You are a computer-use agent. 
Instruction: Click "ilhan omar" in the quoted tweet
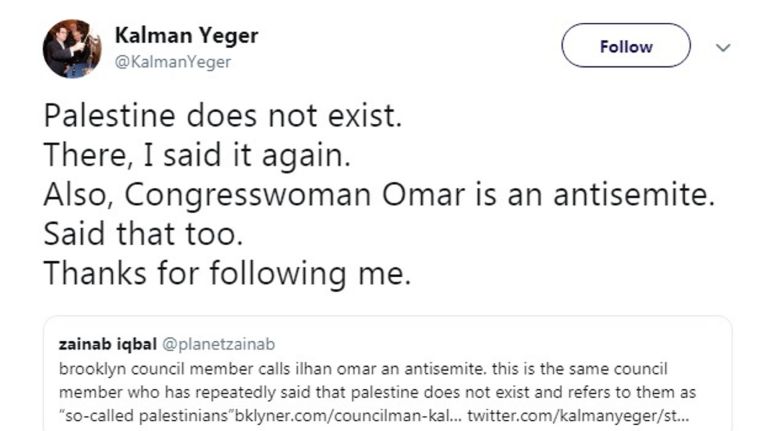(x=303, y=367)
